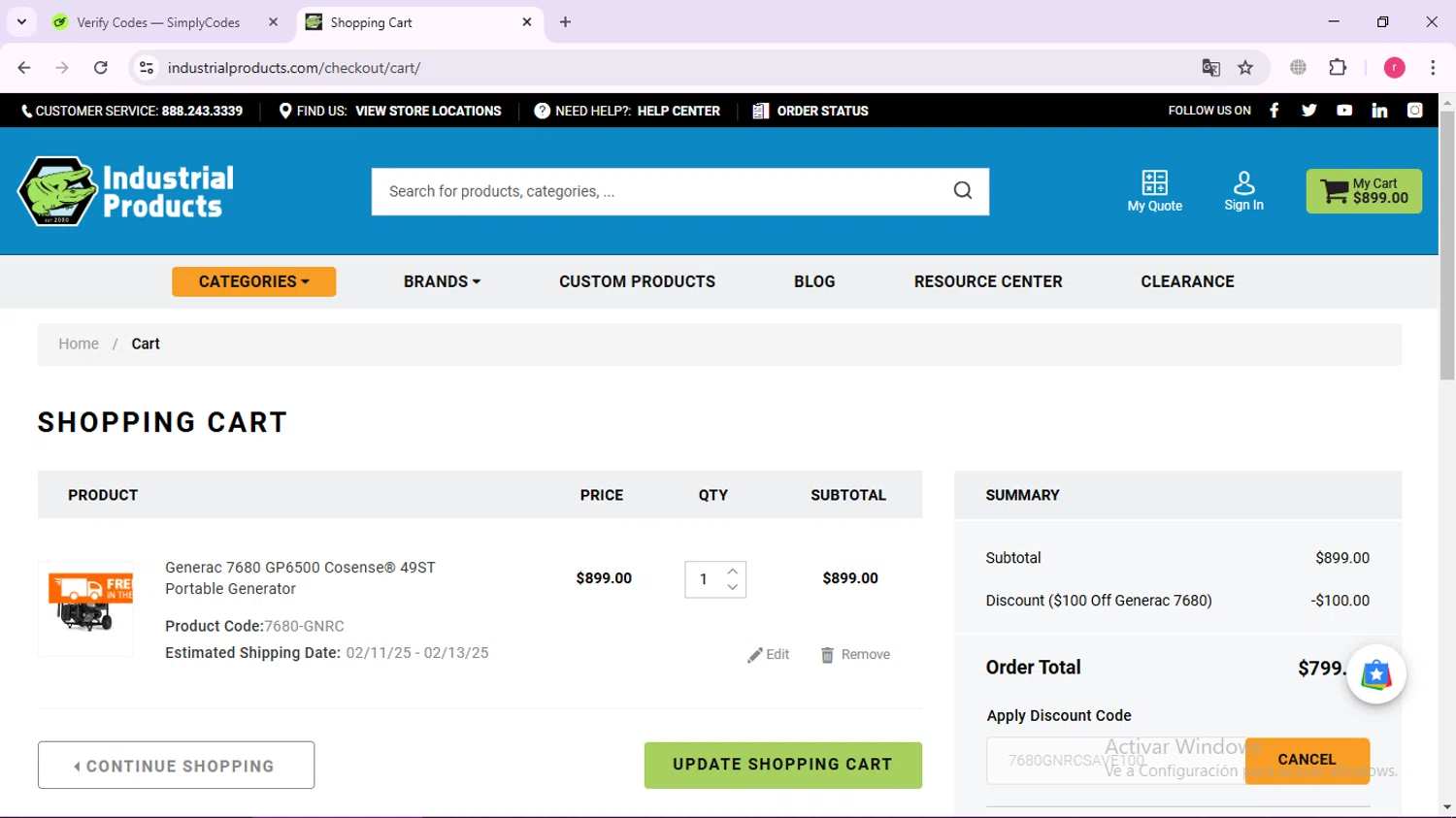The width and height of the screenshot is (1456, 818).
Task: Click the customer service phone number
Action: [x=202, y=111]
